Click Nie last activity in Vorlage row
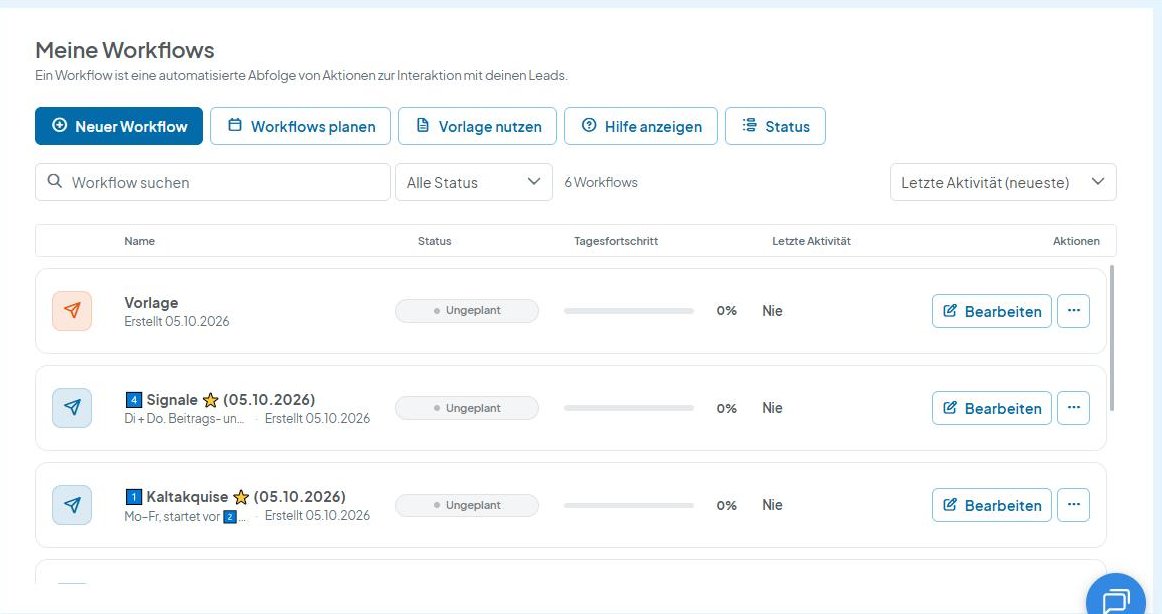1162x614 pixels. pos(772,311)
